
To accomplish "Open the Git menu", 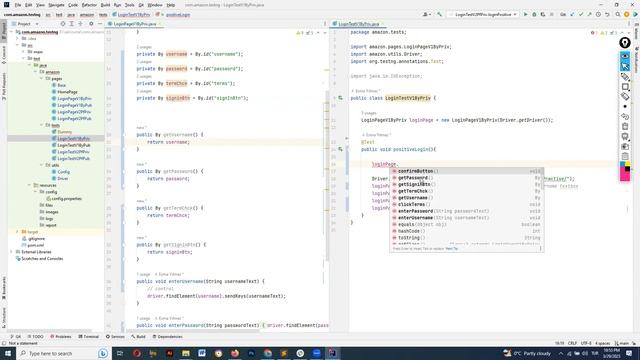I will coord(141,5).
